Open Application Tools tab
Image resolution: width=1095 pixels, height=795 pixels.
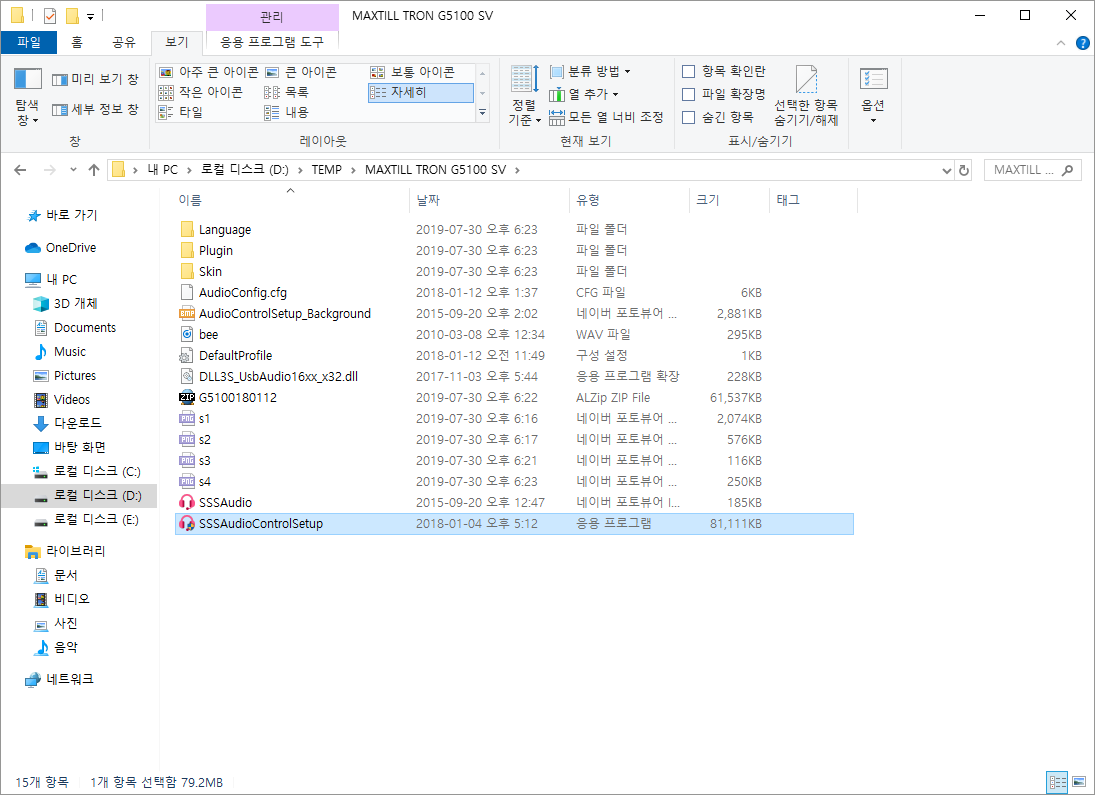click(272, 43)
